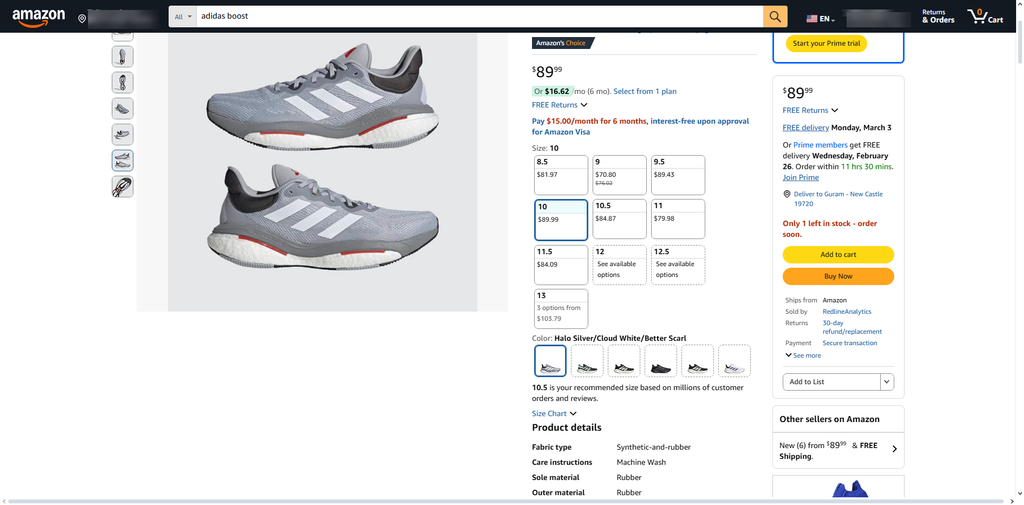Click the FREE delivery link
The image size is (1024, 505).
(805, 127)
